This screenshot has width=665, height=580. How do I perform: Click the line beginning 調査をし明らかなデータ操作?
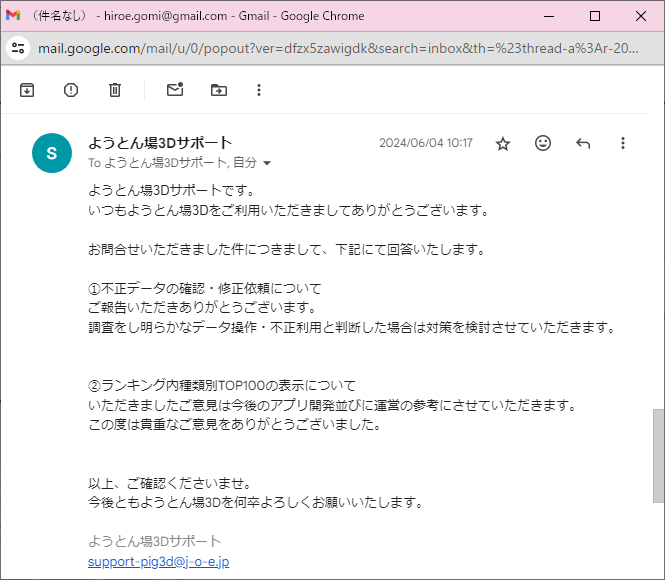(351, 327)
